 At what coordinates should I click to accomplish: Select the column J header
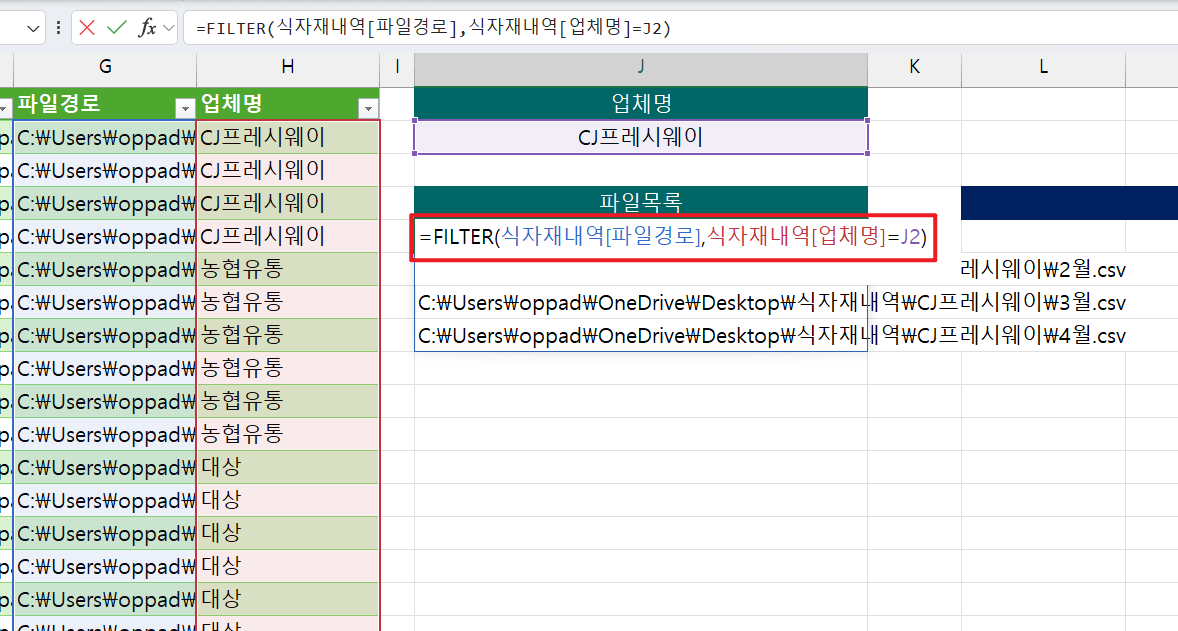coord(641,67)
